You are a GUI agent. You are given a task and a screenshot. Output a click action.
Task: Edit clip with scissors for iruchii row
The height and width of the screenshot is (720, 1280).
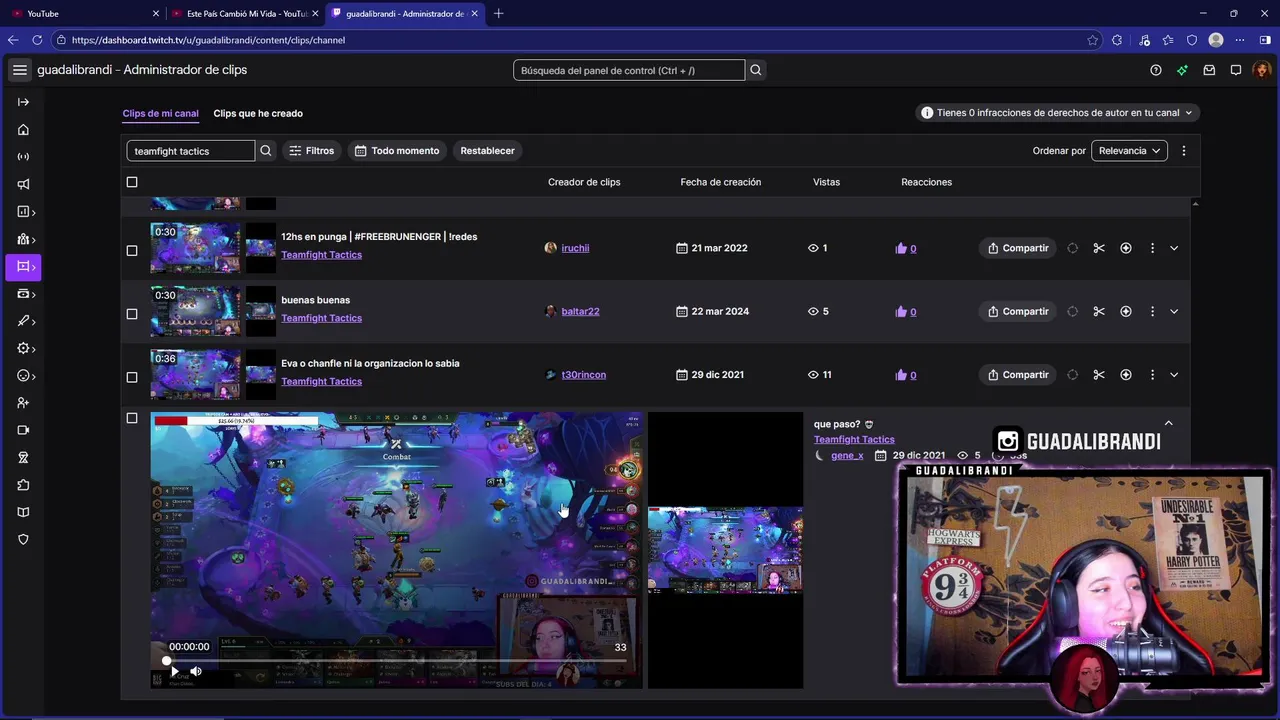(x=1099, y=248)
